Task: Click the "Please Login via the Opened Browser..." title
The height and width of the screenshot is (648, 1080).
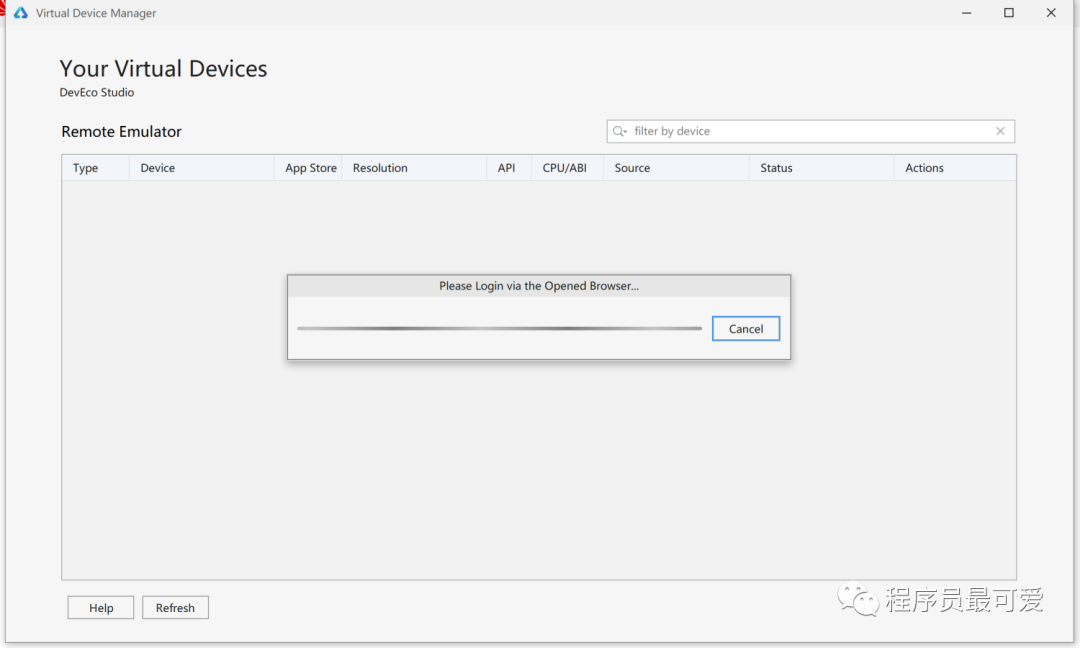Action: tap(539, 286)
